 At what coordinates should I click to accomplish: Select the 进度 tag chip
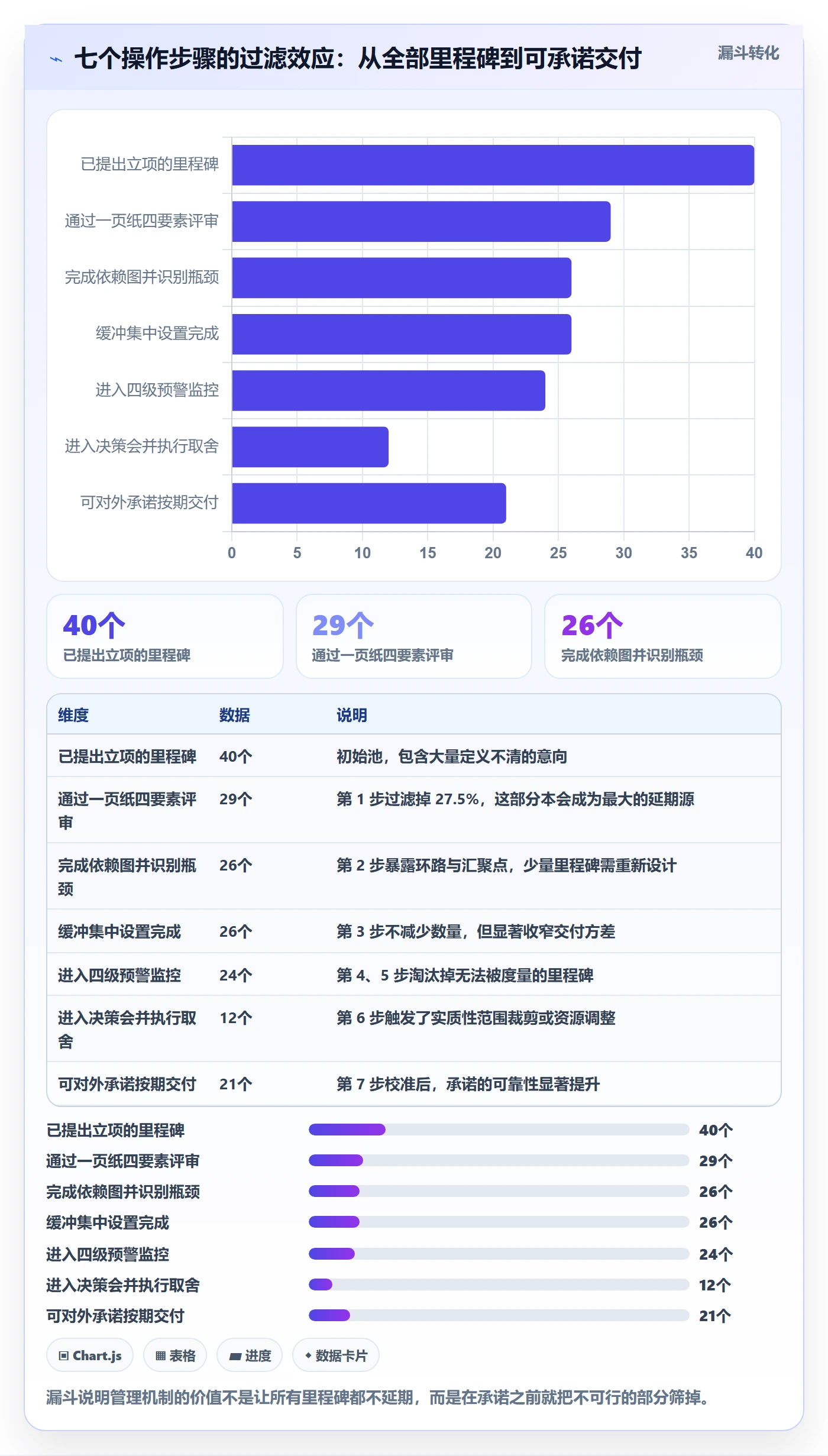click(250, 1355)
